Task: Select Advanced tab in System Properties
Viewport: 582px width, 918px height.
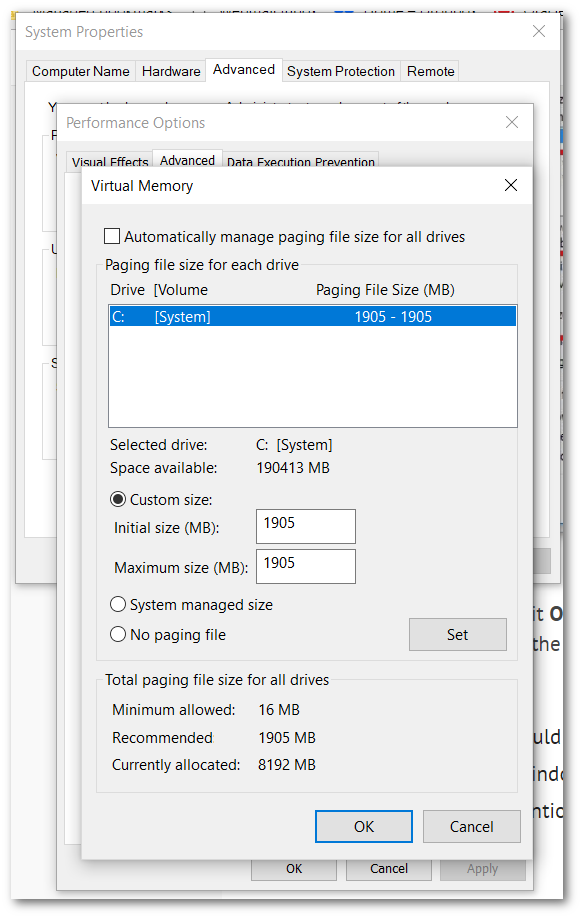Action: pyautogui.click(x=244, y=70)
